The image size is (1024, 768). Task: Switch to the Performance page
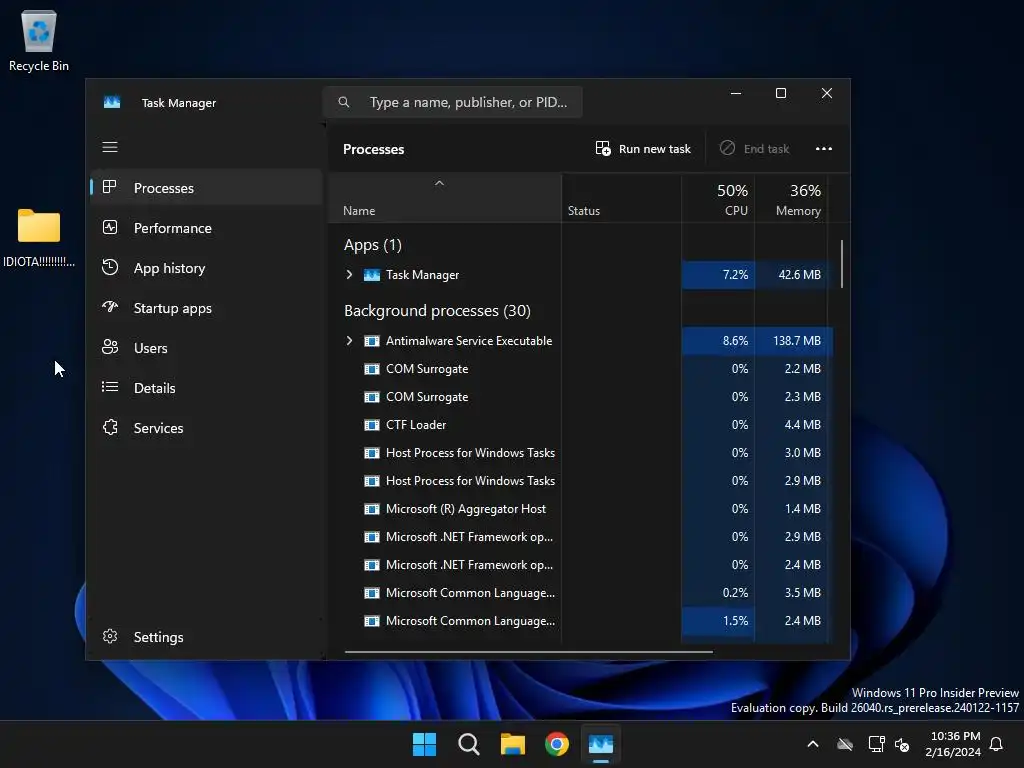(206, 228)
